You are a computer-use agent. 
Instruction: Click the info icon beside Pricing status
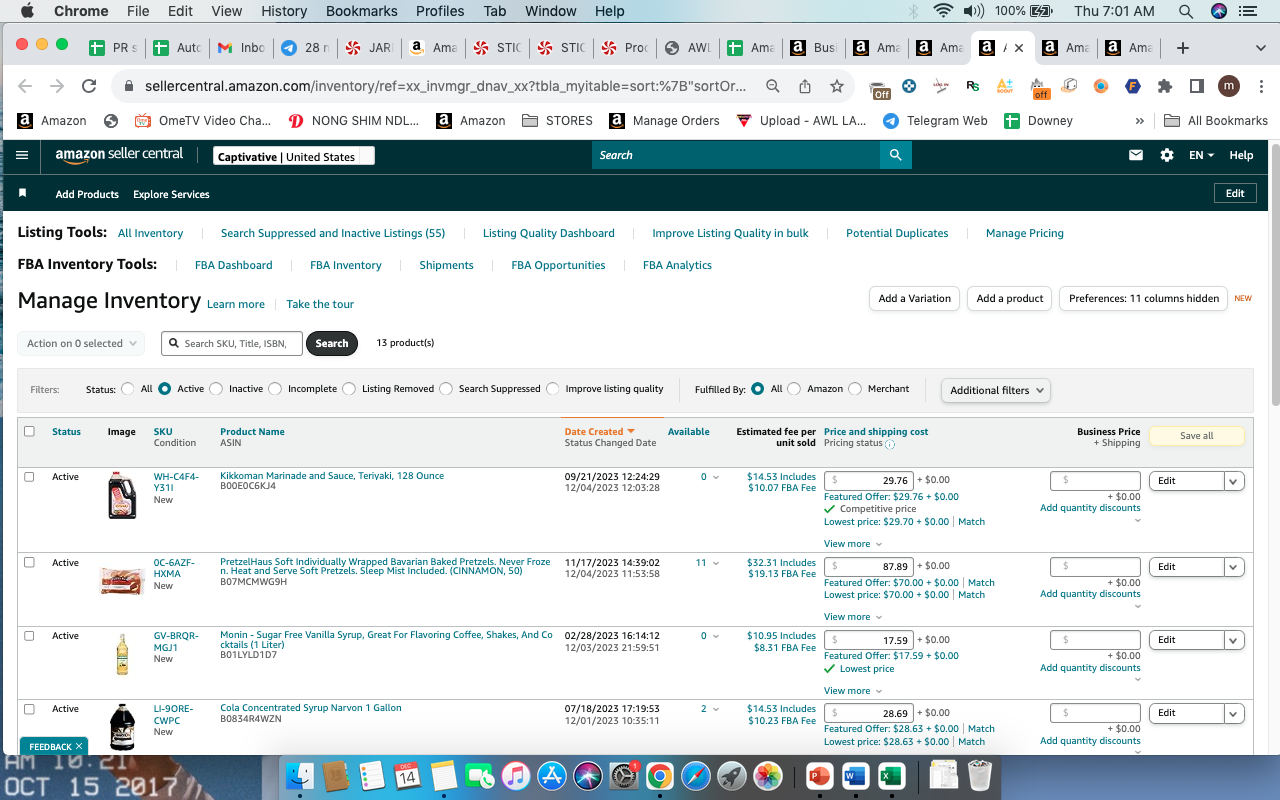tap(890, 444)
